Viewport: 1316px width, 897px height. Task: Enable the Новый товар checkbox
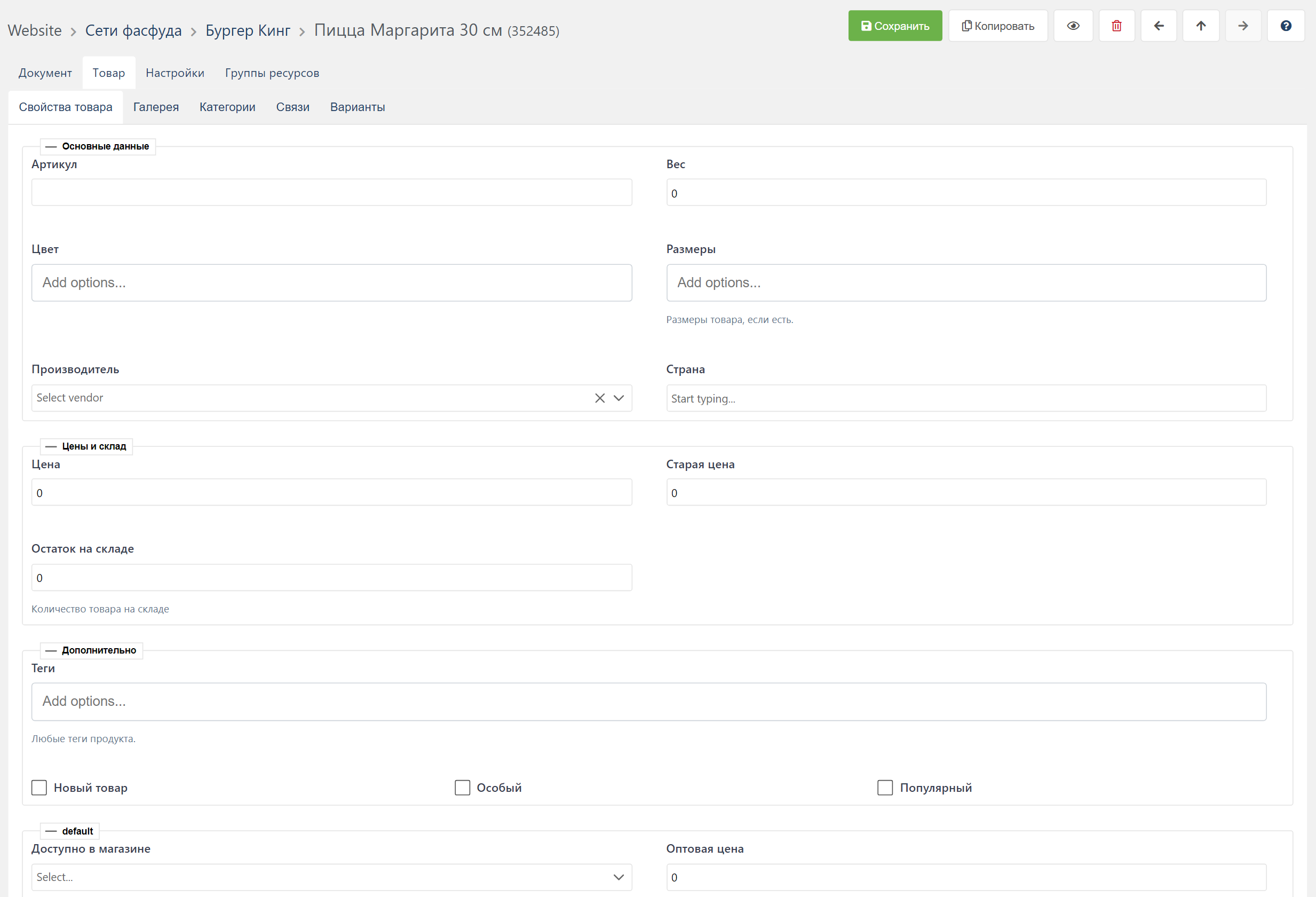(39, 788)
